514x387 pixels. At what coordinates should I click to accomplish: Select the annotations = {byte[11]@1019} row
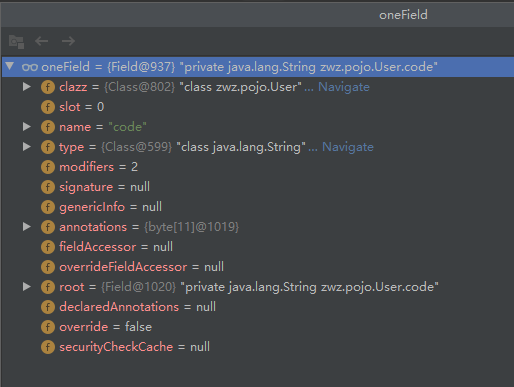tap(258, 227)
